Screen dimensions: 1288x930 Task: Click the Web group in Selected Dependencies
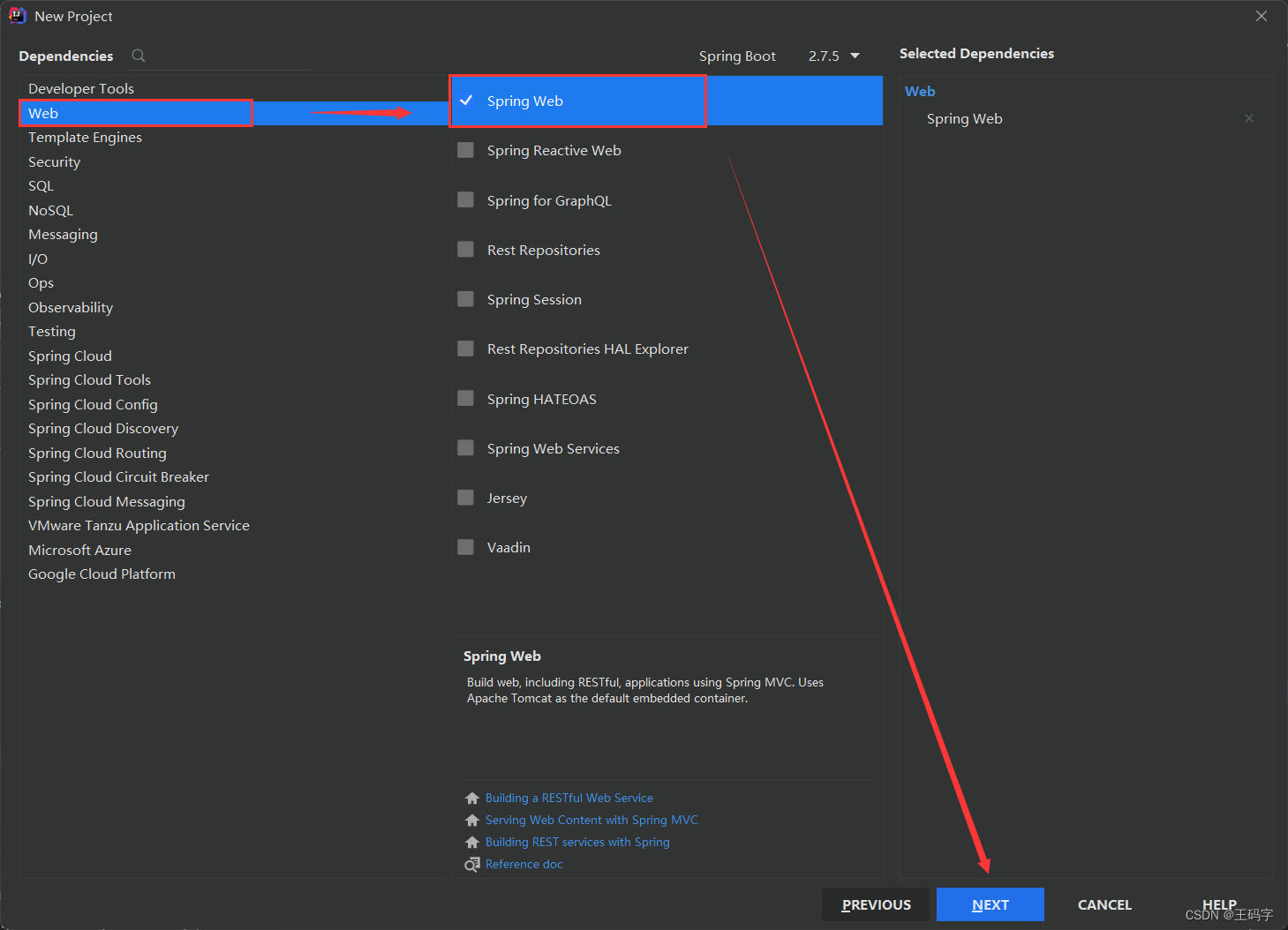(x=920, y=91)
